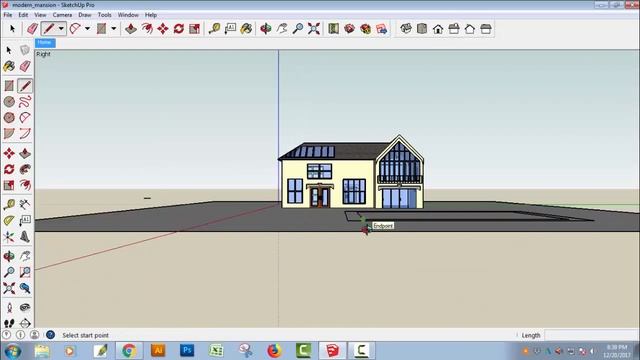The image size is (640, 360).
Task: Switch to Top view
Action: click(x=422, y=29)
